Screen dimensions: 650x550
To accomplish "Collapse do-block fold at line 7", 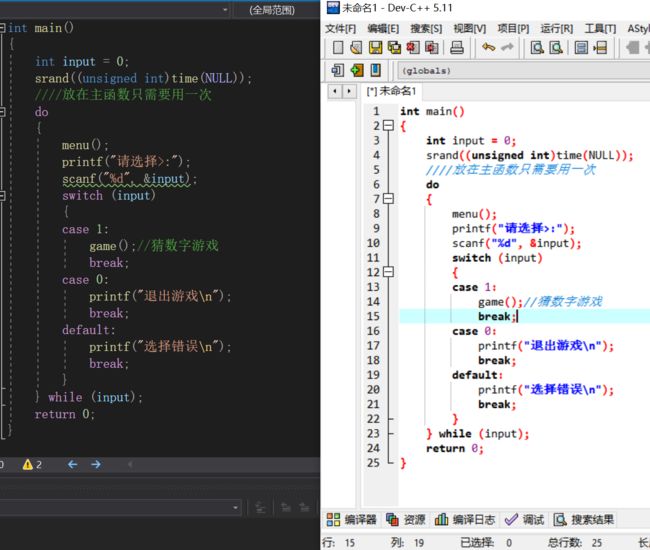I will tap(388, 199).
